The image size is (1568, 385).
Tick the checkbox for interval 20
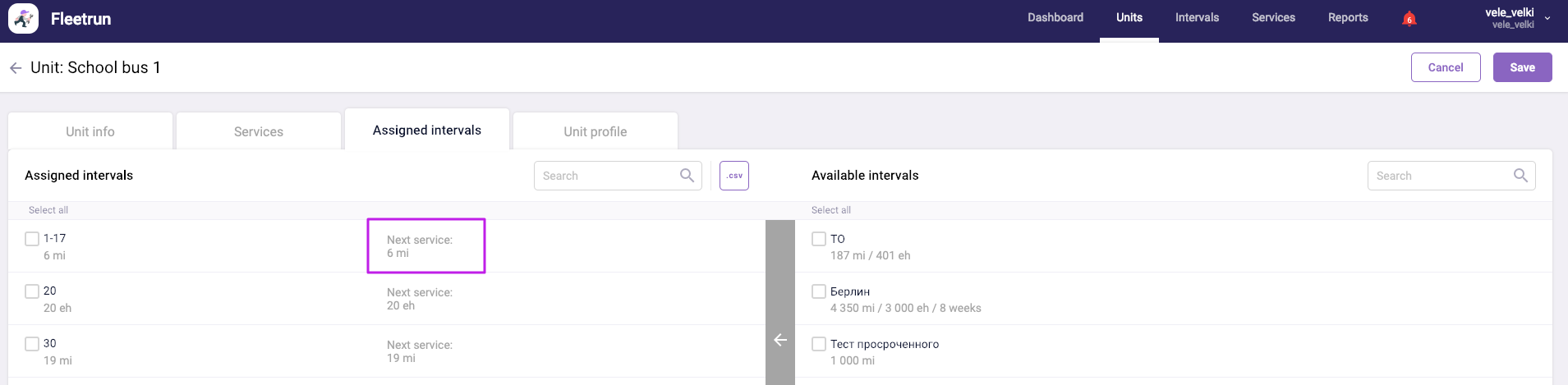(x=32, y=291)
